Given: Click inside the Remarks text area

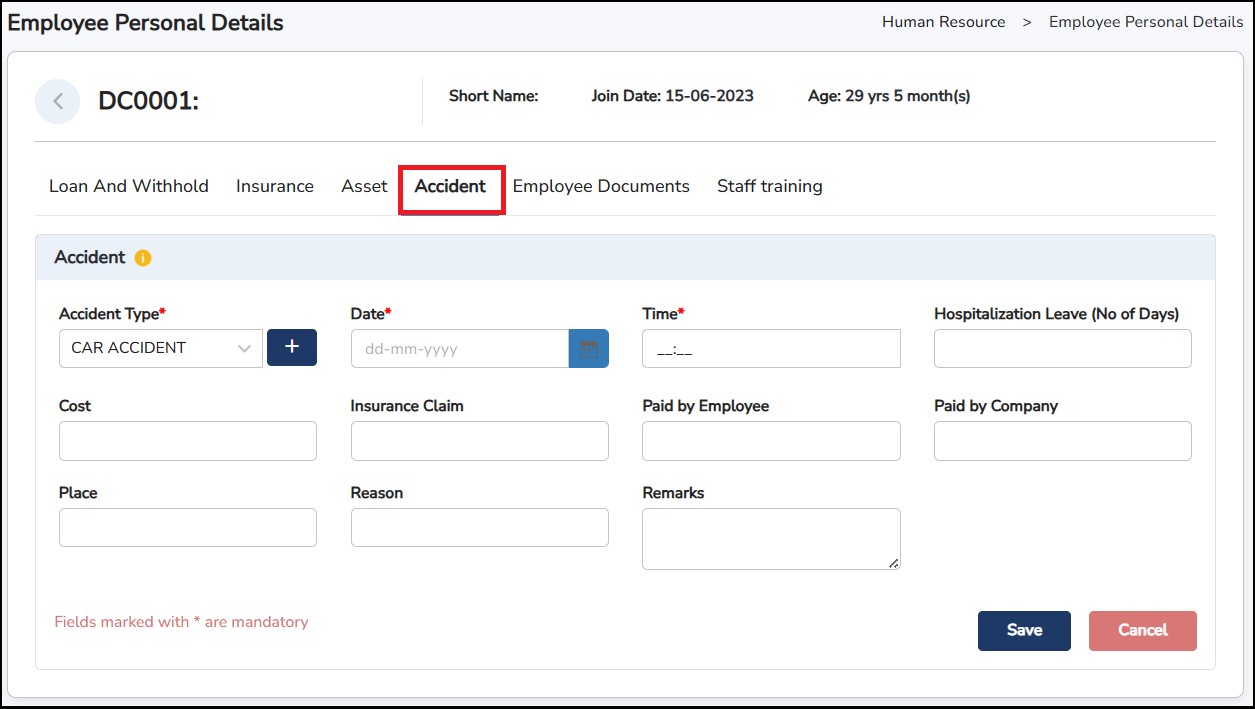Looking at the screenshot, I should click(771, 539).
